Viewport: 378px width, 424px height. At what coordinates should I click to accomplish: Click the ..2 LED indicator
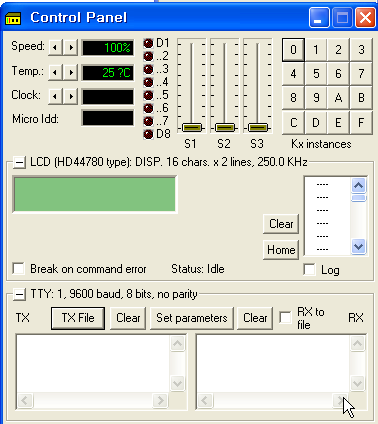(x=148, y=56)
